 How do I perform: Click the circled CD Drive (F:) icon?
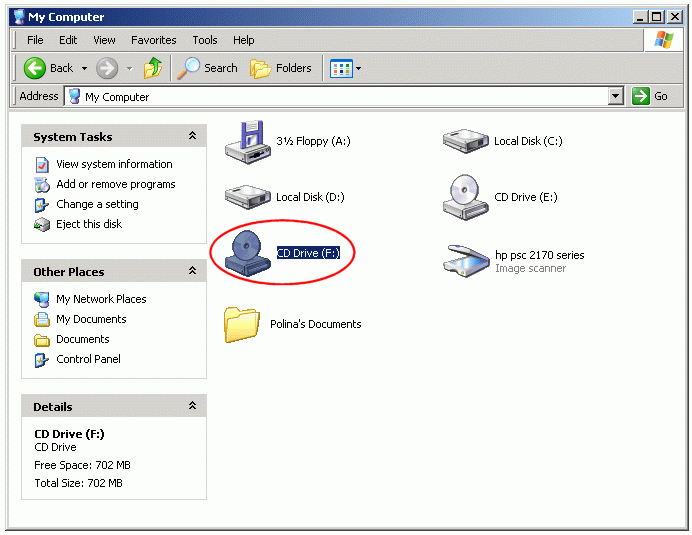pyautogui.click(x=247, y=254)
